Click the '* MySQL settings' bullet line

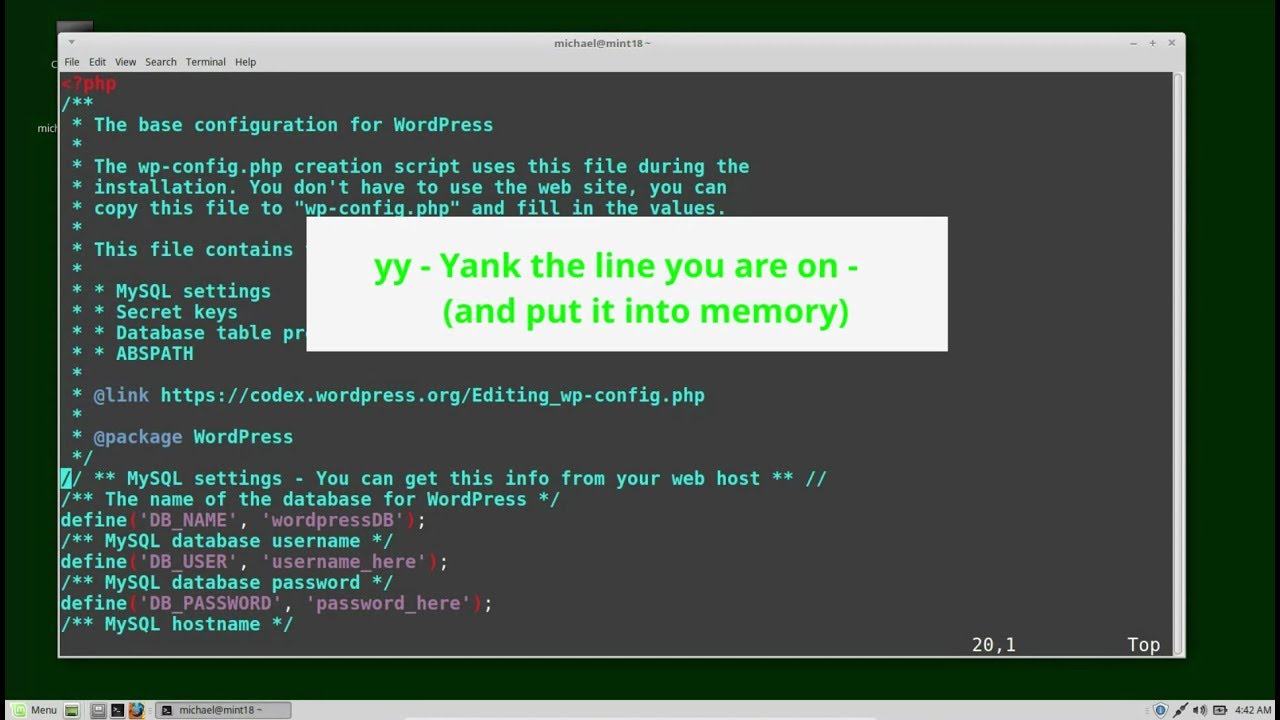tap(171, 291)
